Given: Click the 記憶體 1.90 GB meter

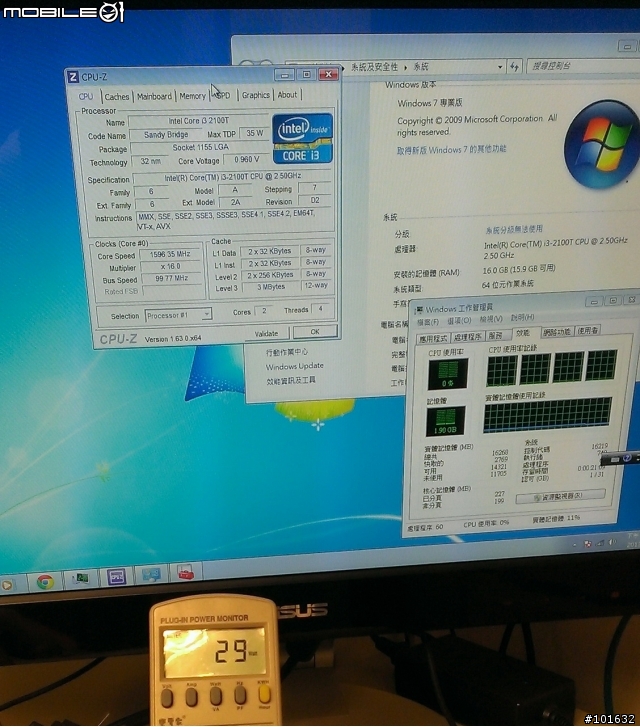Looking at the screenshot, I should point(445,421).
